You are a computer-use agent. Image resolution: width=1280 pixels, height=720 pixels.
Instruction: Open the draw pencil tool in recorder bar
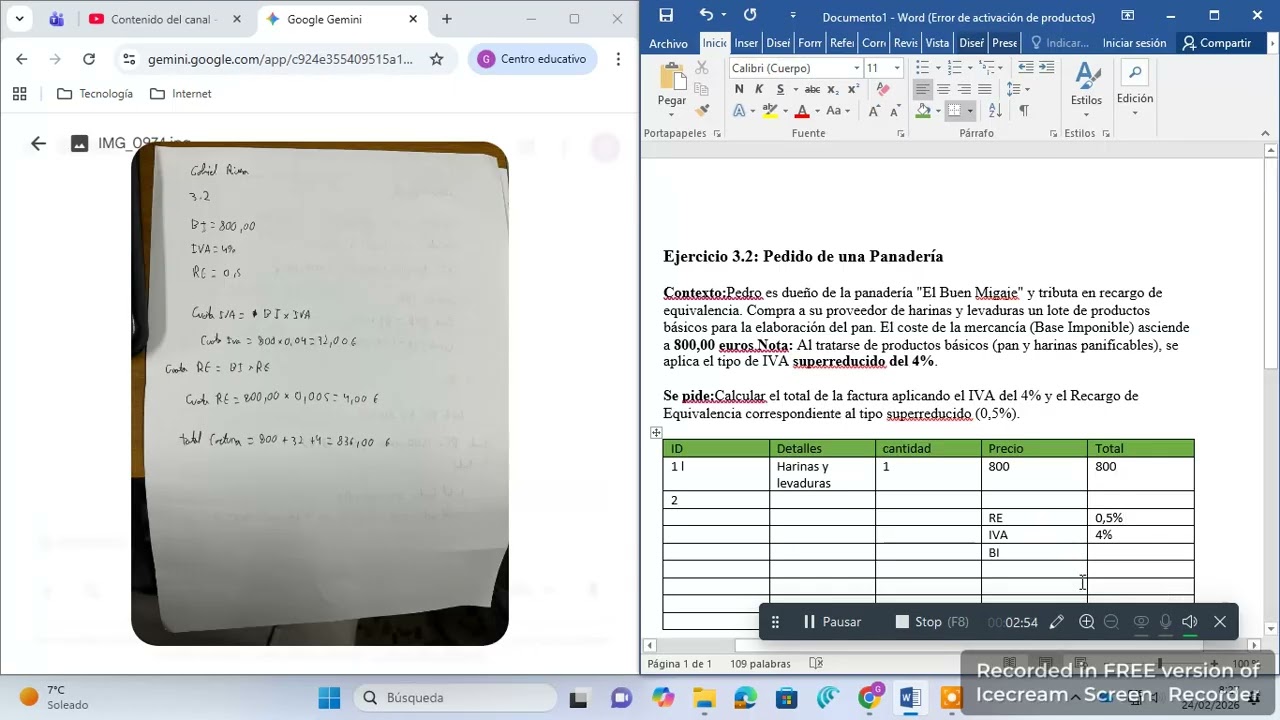pos(1056,622)
